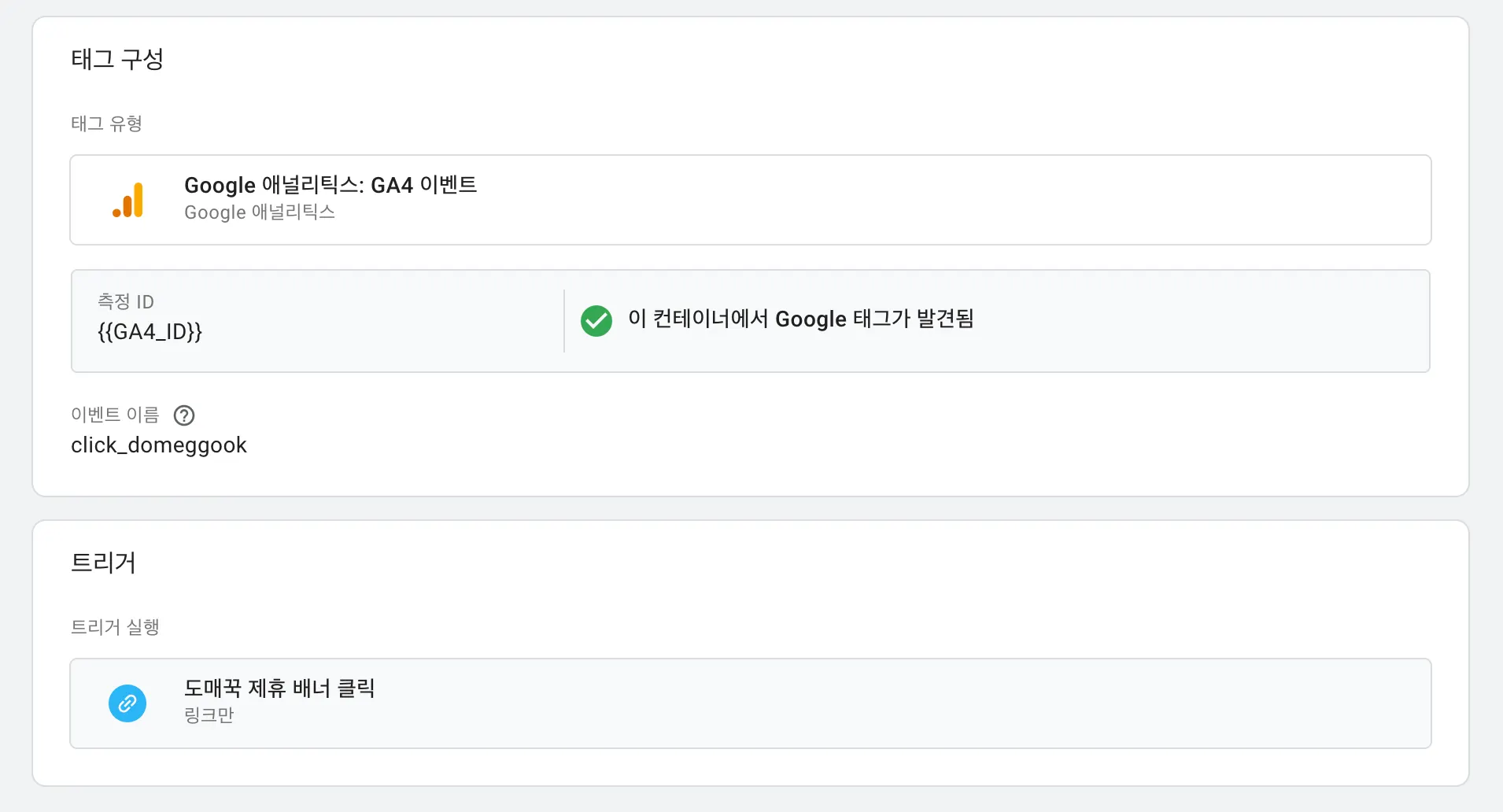Click the green checkmark status icon
Viewport: 1503px width, 812px height.
tap(596, 321)
